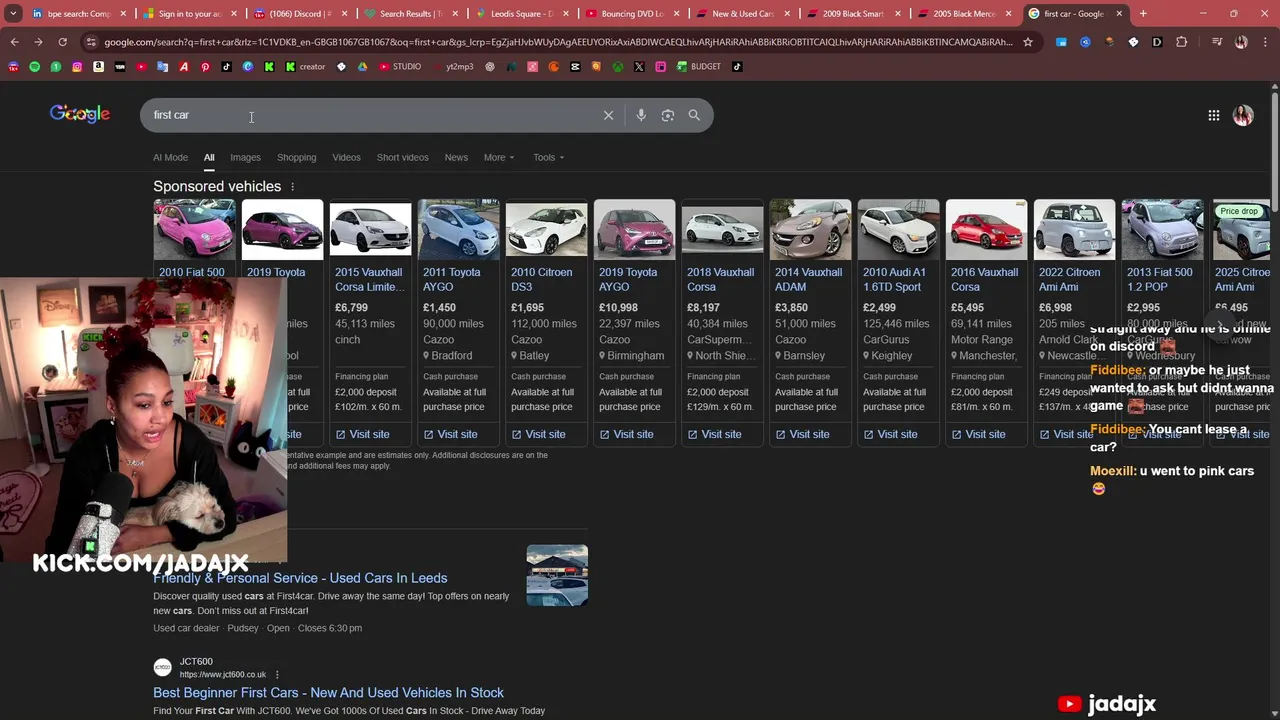
Task: Open the Google apps grid
Action: (x=1213, y=115)
